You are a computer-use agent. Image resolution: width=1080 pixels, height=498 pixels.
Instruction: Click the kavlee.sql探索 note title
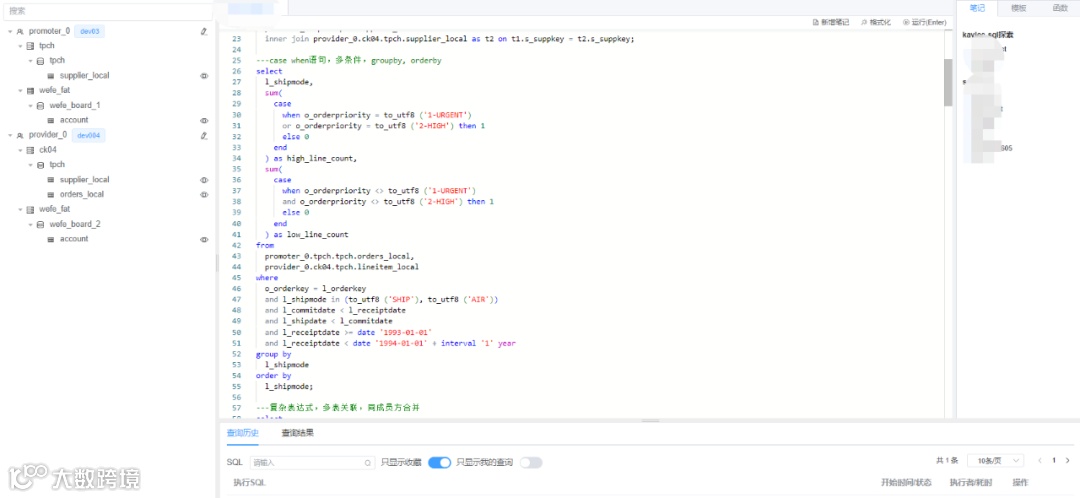[x=988, y=34]
